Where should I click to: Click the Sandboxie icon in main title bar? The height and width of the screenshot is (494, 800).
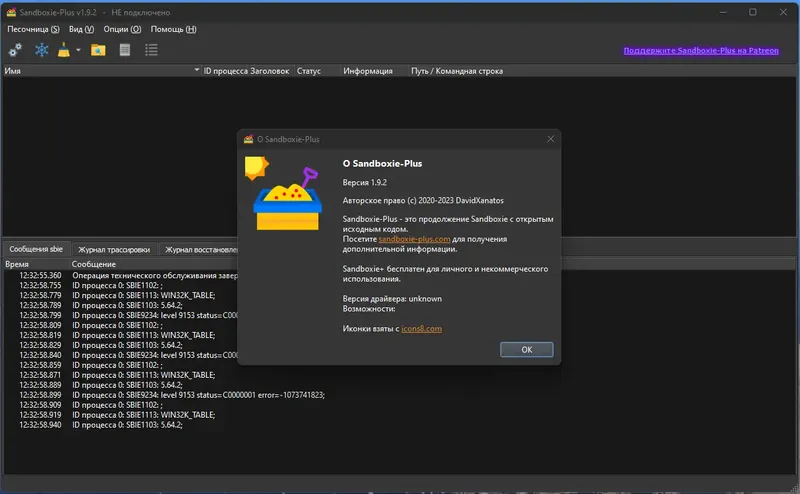(11, 12)
